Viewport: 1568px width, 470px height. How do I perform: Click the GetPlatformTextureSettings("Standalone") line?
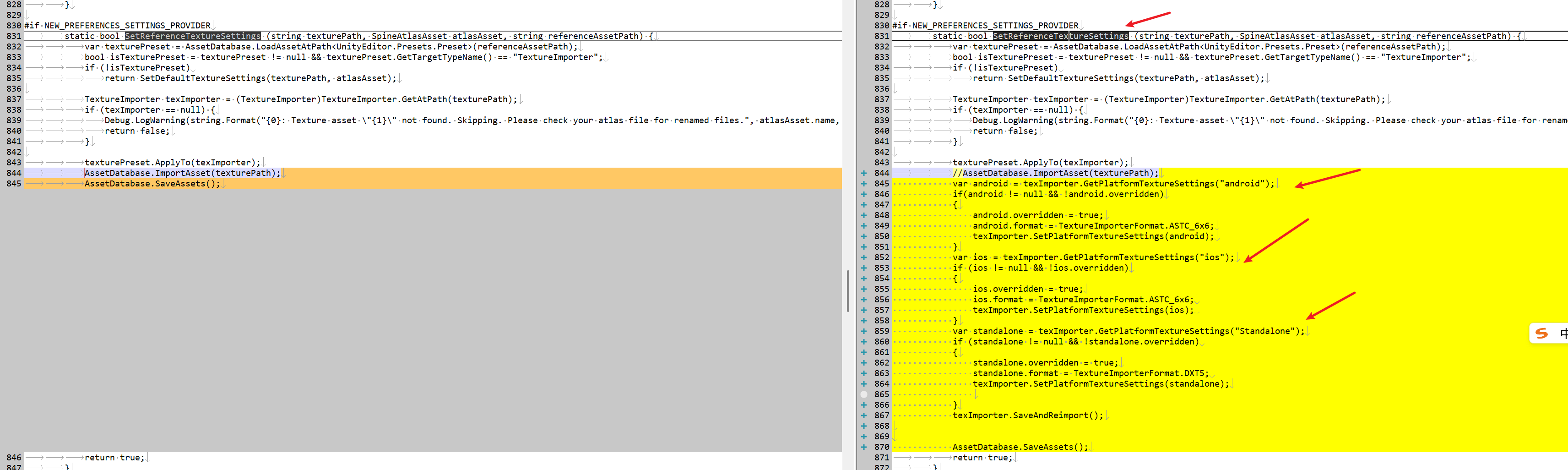coord(1129,331)
